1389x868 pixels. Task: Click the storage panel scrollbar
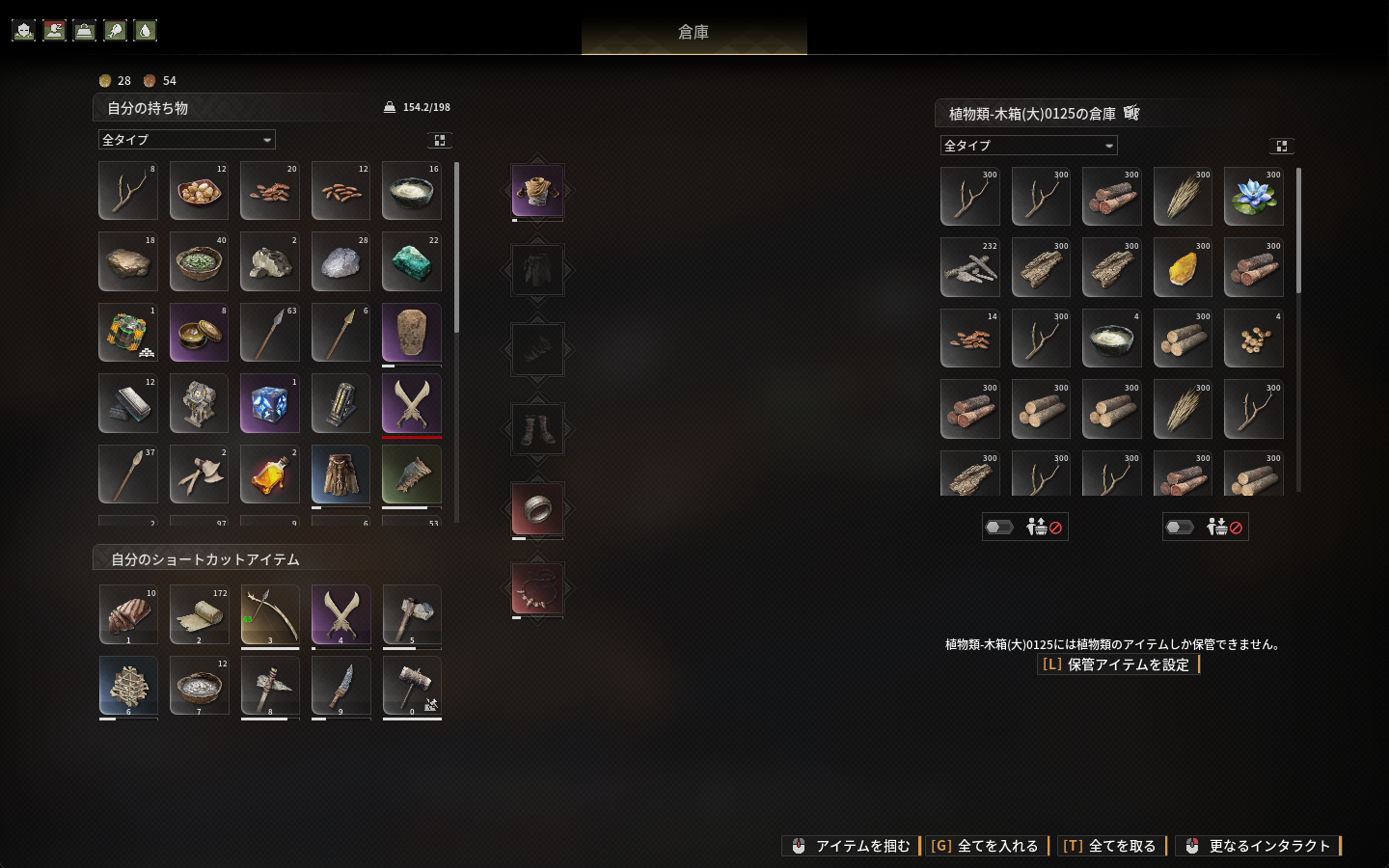pyautogui.click(x=1299, y=231)
